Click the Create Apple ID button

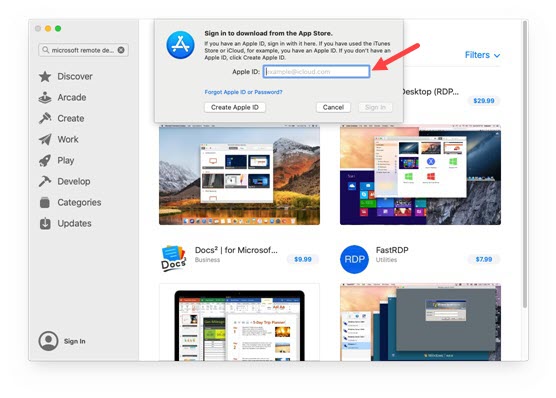click(x=235, y=107)
